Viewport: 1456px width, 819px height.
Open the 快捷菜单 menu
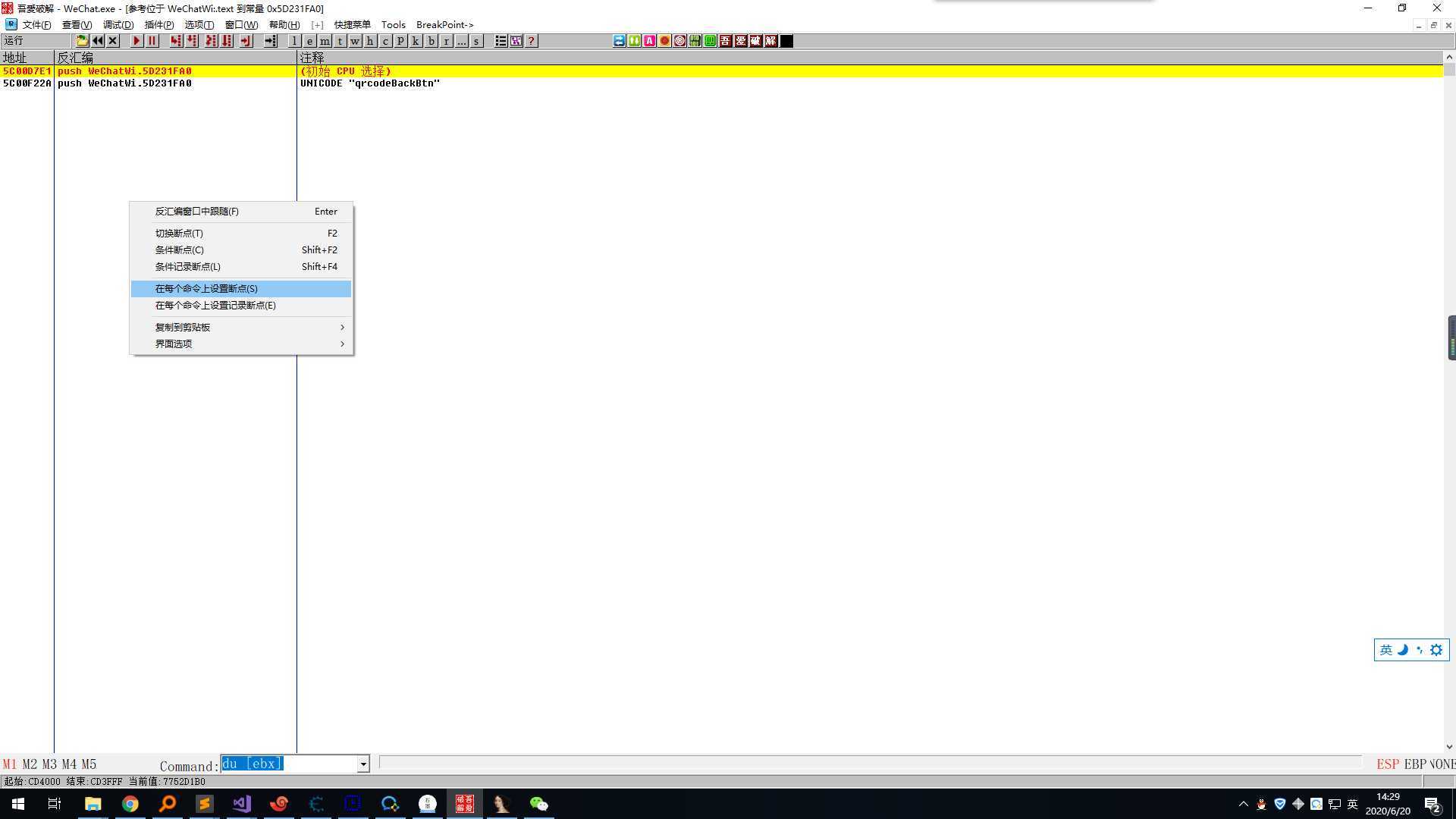[x=353, y=25]
